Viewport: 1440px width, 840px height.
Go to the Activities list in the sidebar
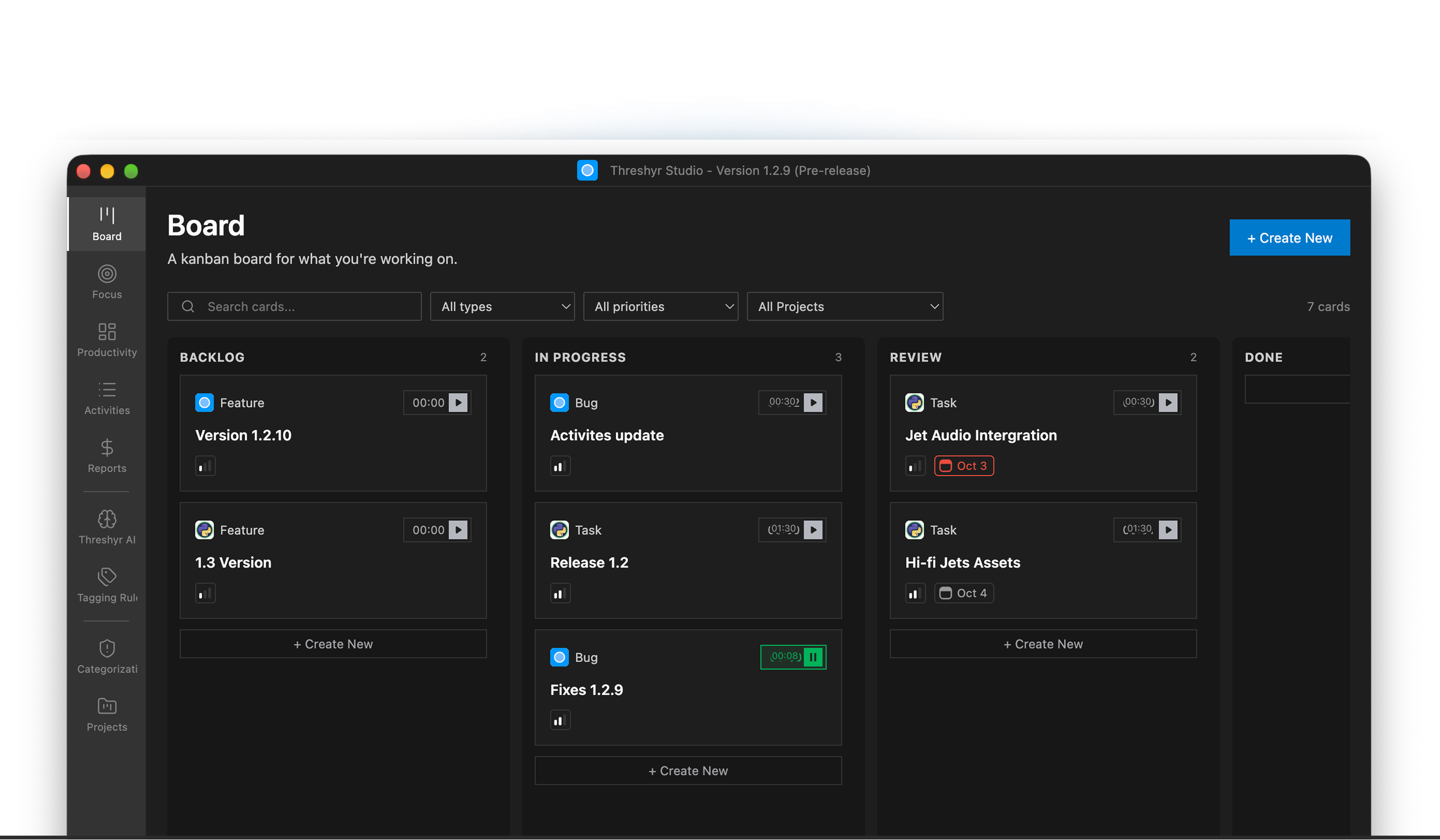[x=107, y=398]
